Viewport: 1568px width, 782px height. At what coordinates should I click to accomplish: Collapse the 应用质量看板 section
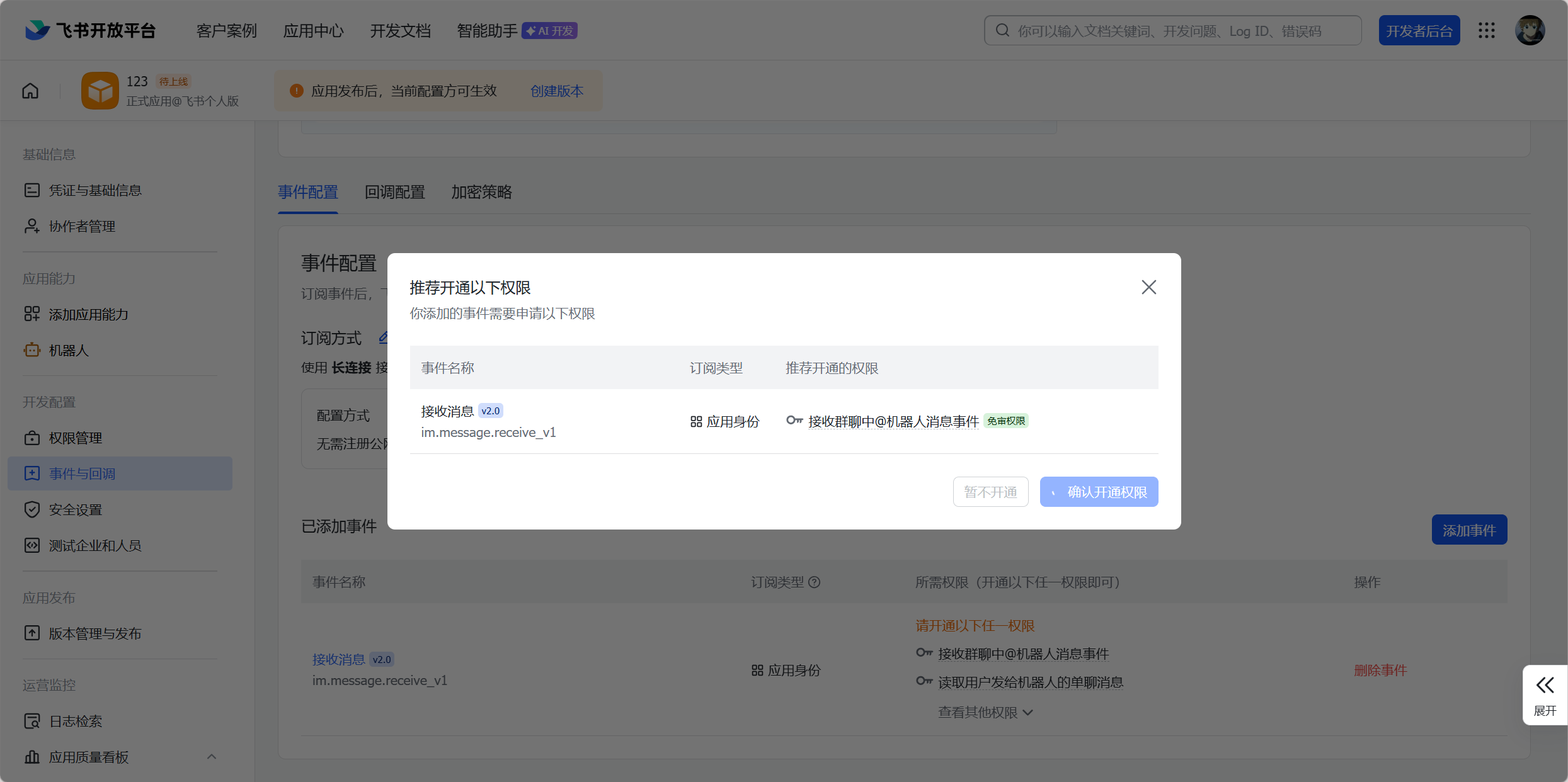tap(212, 757)
